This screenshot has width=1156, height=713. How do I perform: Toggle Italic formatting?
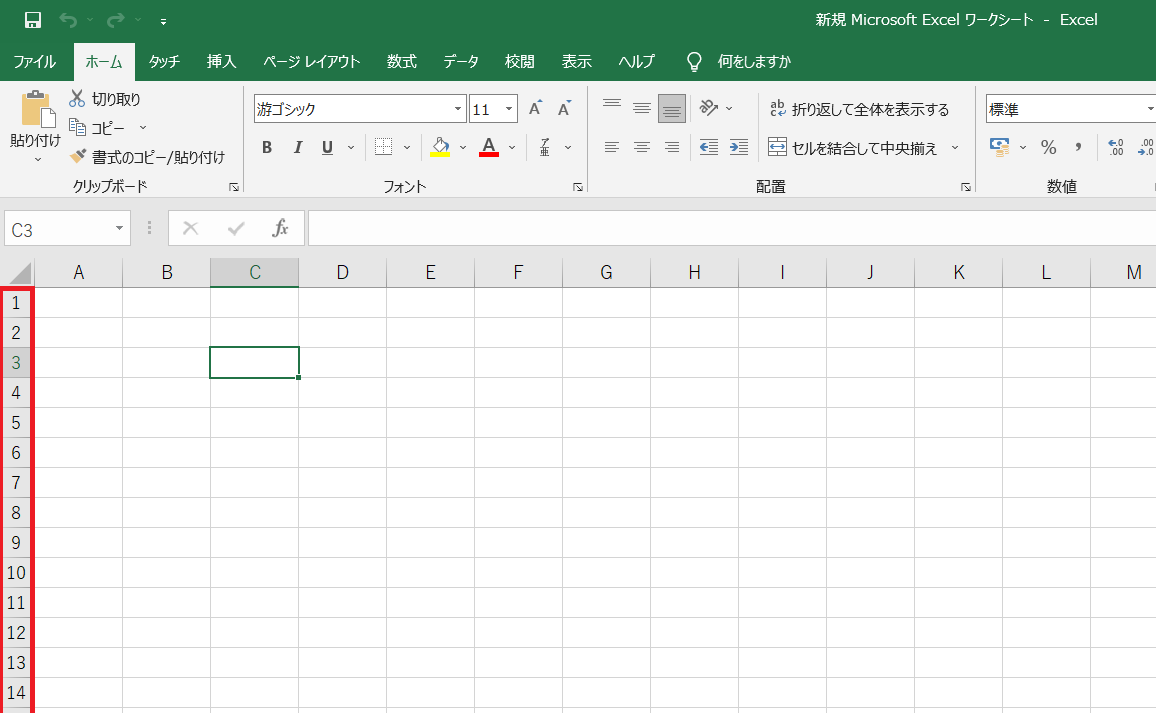297,148
